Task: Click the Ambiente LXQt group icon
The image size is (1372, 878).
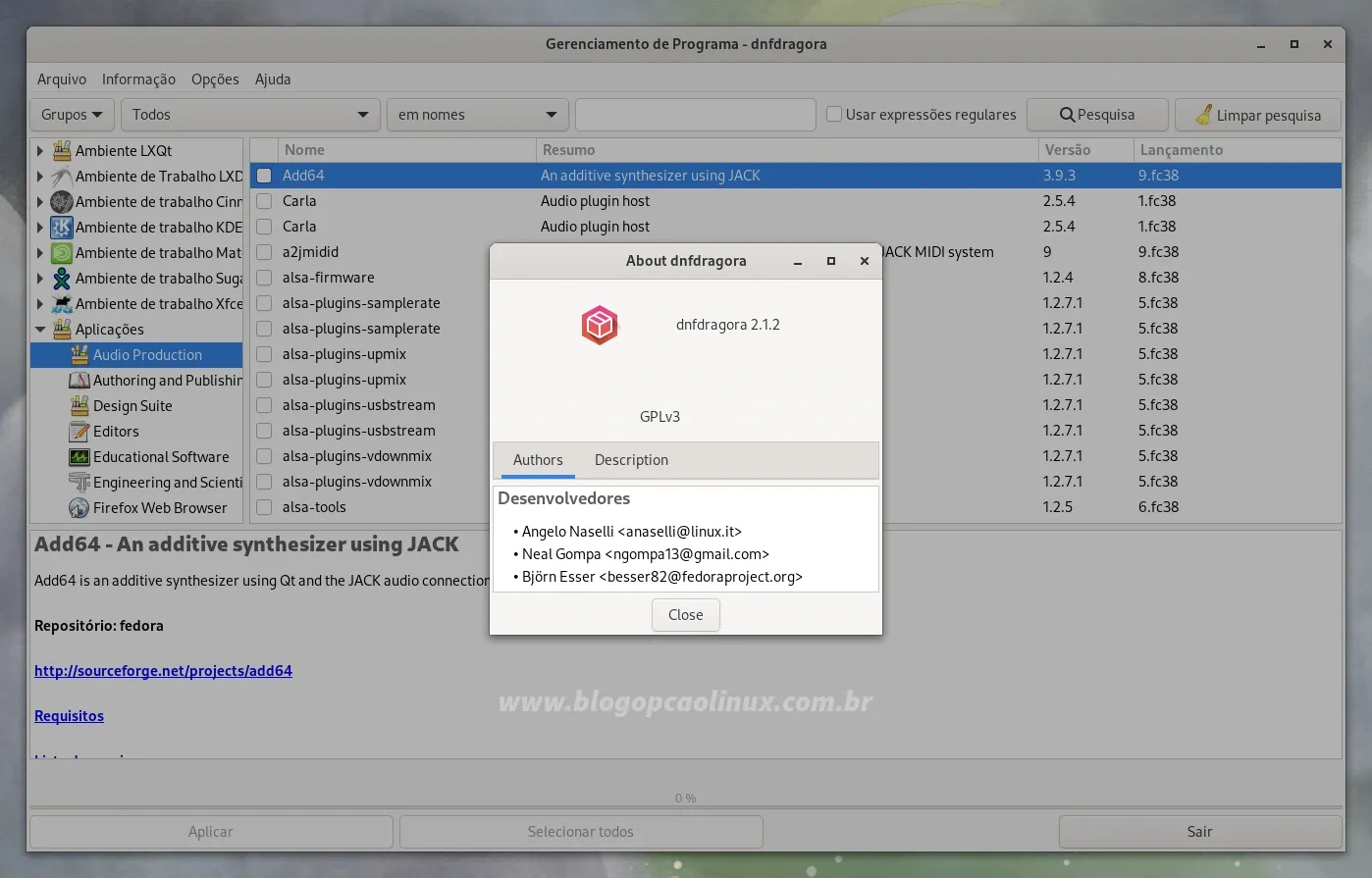Action: pos(62,150)
